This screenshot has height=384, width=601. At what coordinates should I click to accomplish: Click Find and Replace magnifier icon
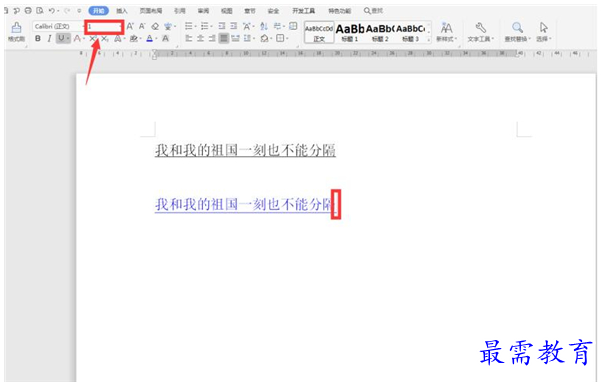(517, 28)
